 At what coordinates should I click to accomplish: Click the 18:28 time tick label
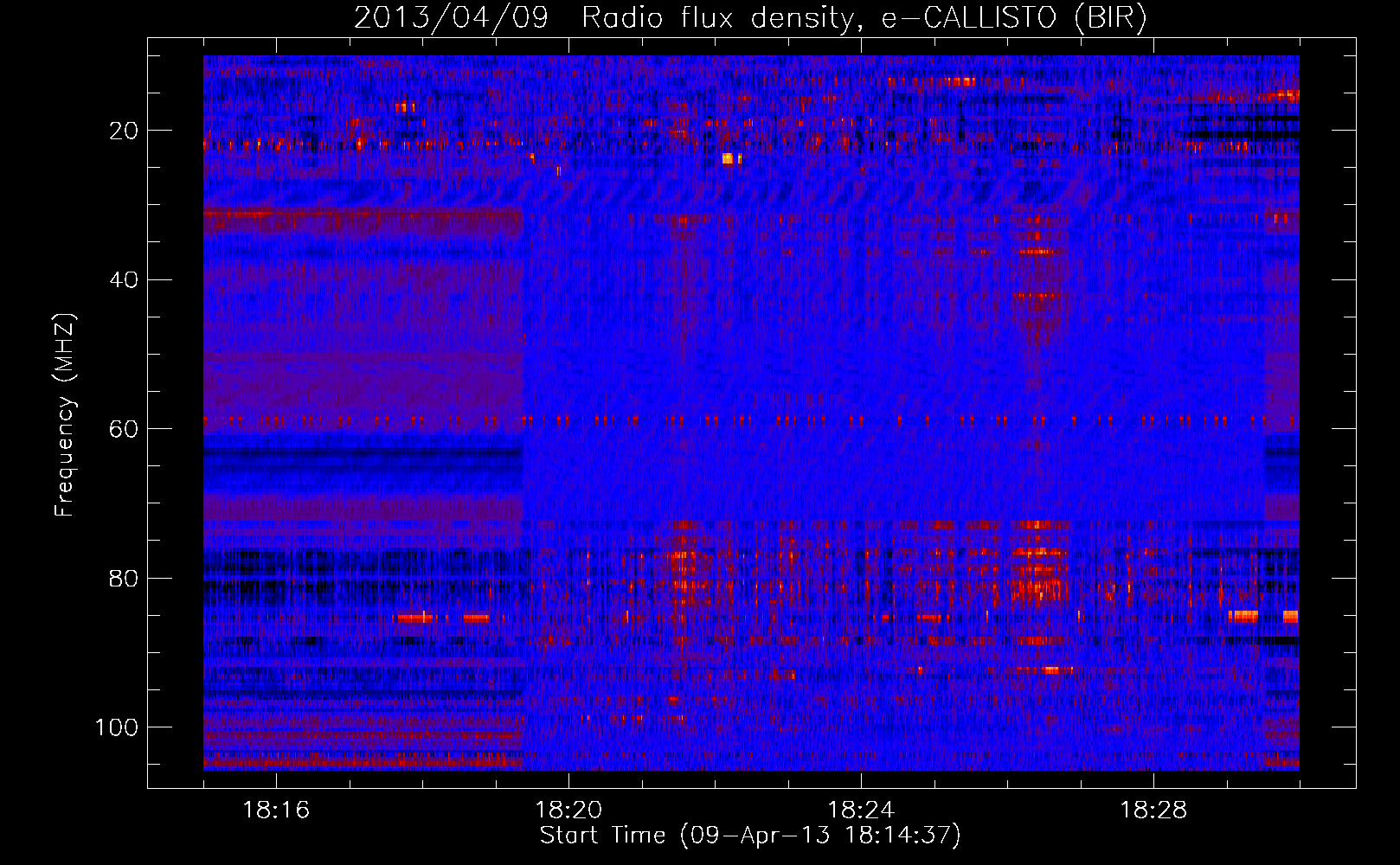pyautogui.click(x=1153, y=811)
